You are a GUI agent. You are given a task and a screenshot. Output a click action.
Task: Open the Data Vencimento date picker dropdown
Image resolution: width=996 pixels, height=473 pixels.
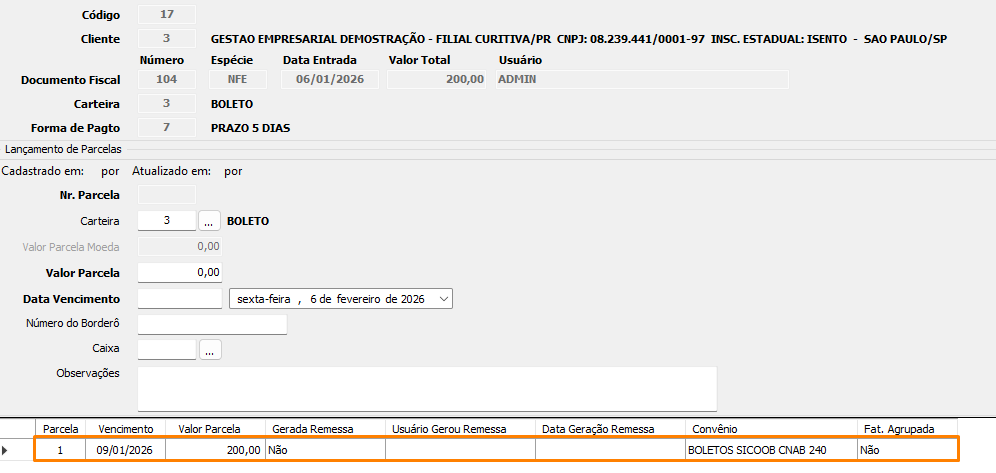pyautogui.click(x=444, y=298)
